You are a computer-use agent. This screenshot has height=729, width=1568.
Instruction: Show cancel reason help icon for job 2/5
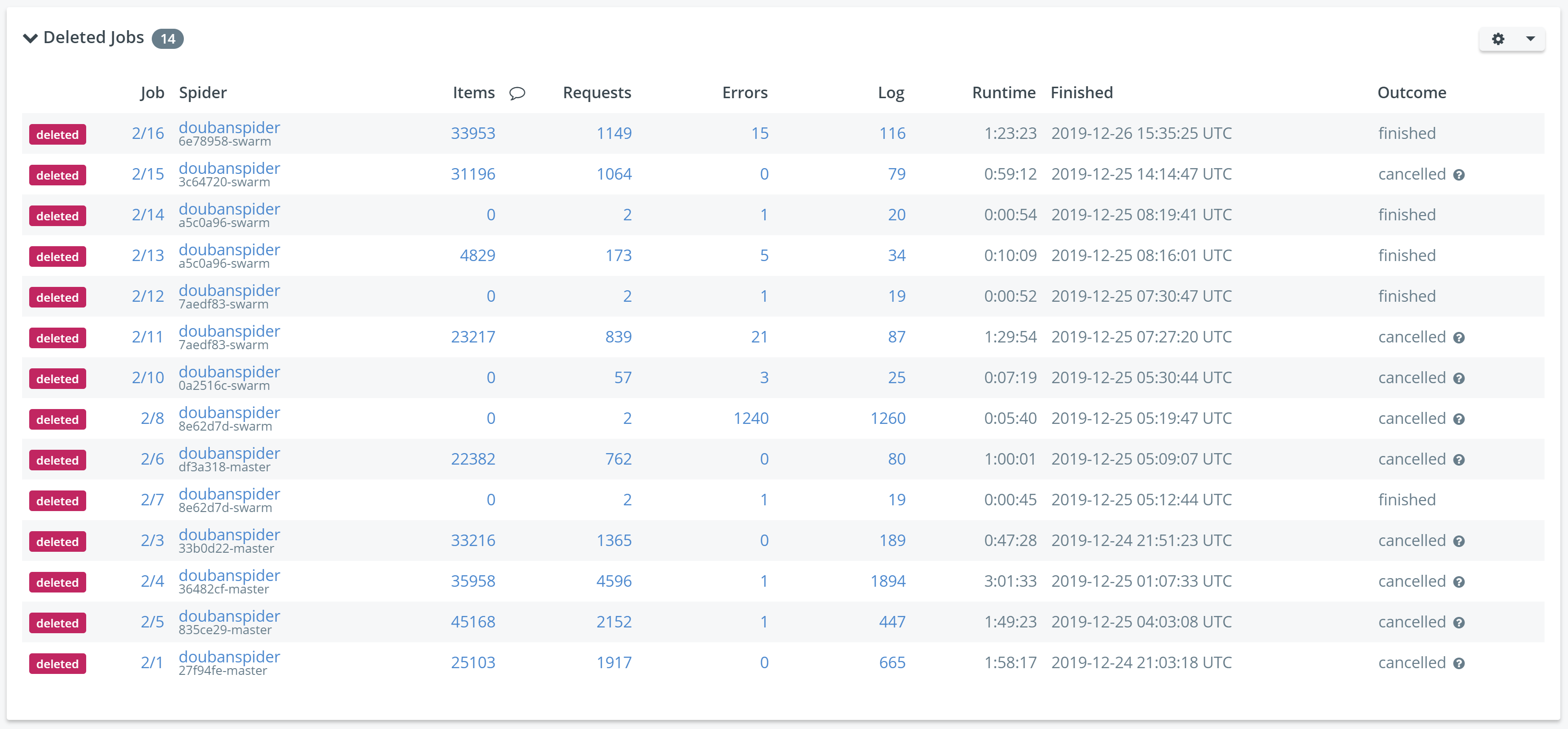click(x=1459, y=623)
